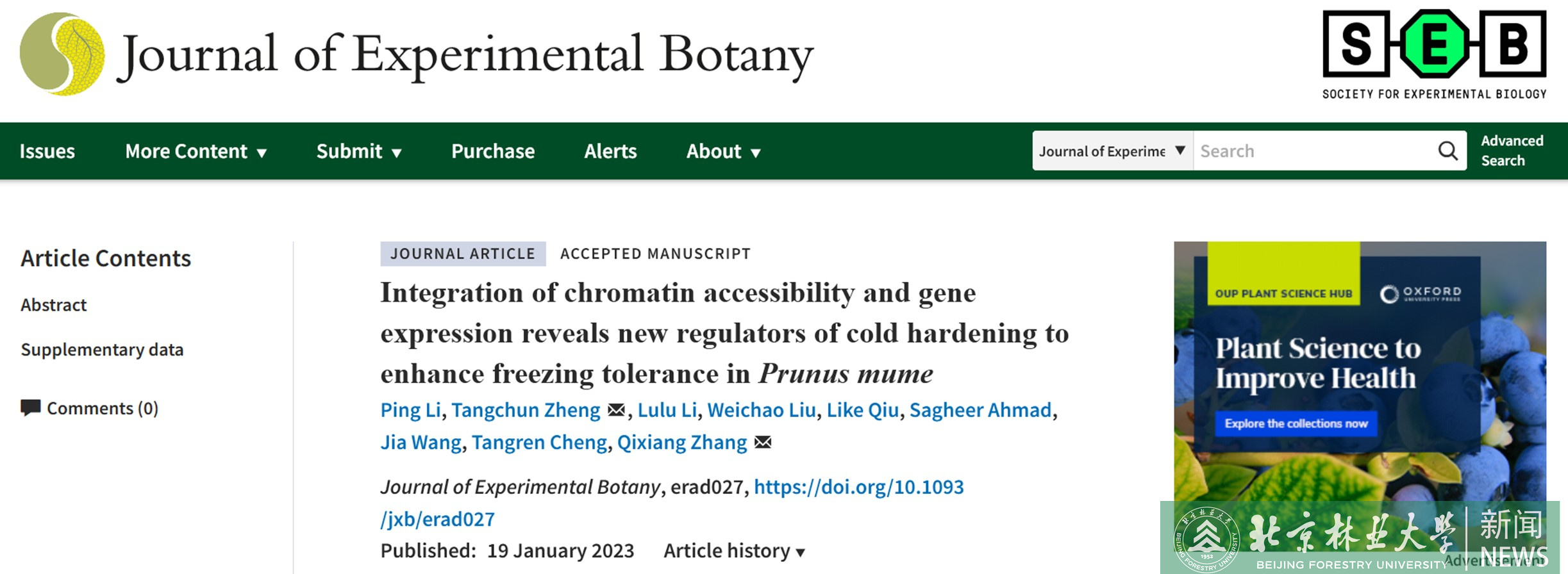Click the magnifying glass search icon
The image size is (1568, 574).
point(1447,151)
